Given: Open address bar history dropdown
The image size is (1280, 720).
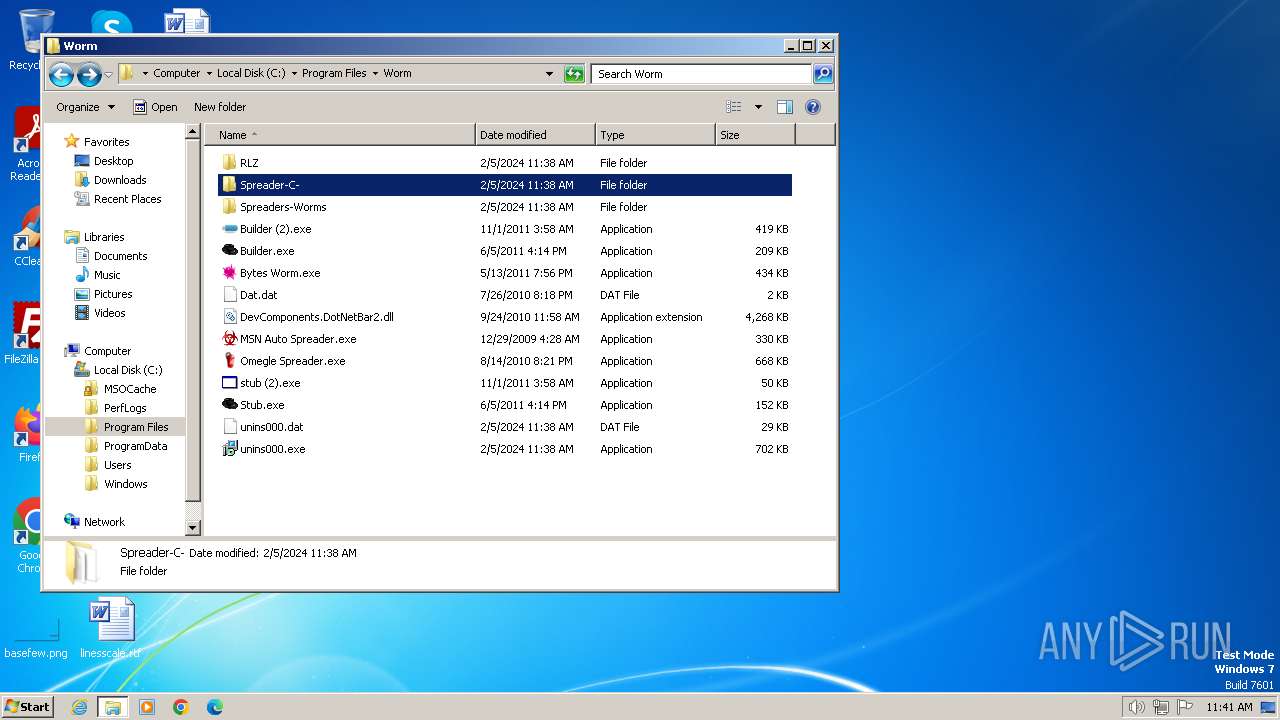Looking at the screenshot, I should (549, 74).
